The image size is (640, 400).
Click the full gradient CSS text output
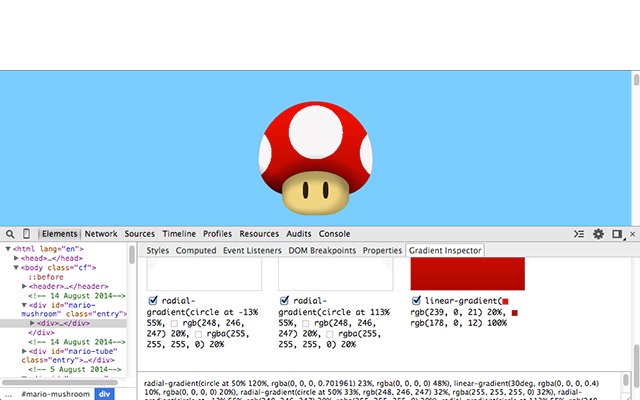click(371, 390)
